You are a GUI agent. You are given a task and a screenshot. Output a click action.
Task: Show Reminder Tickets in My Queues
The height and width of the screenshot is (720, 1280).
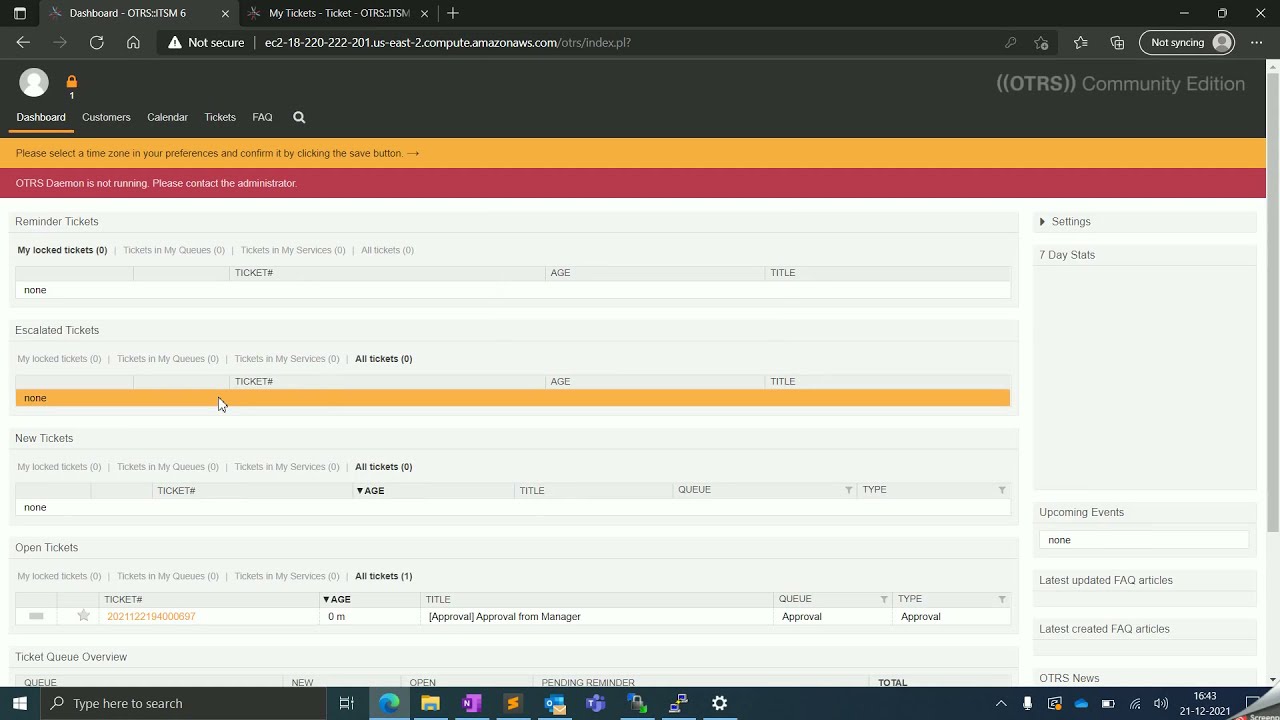point(174,250)
